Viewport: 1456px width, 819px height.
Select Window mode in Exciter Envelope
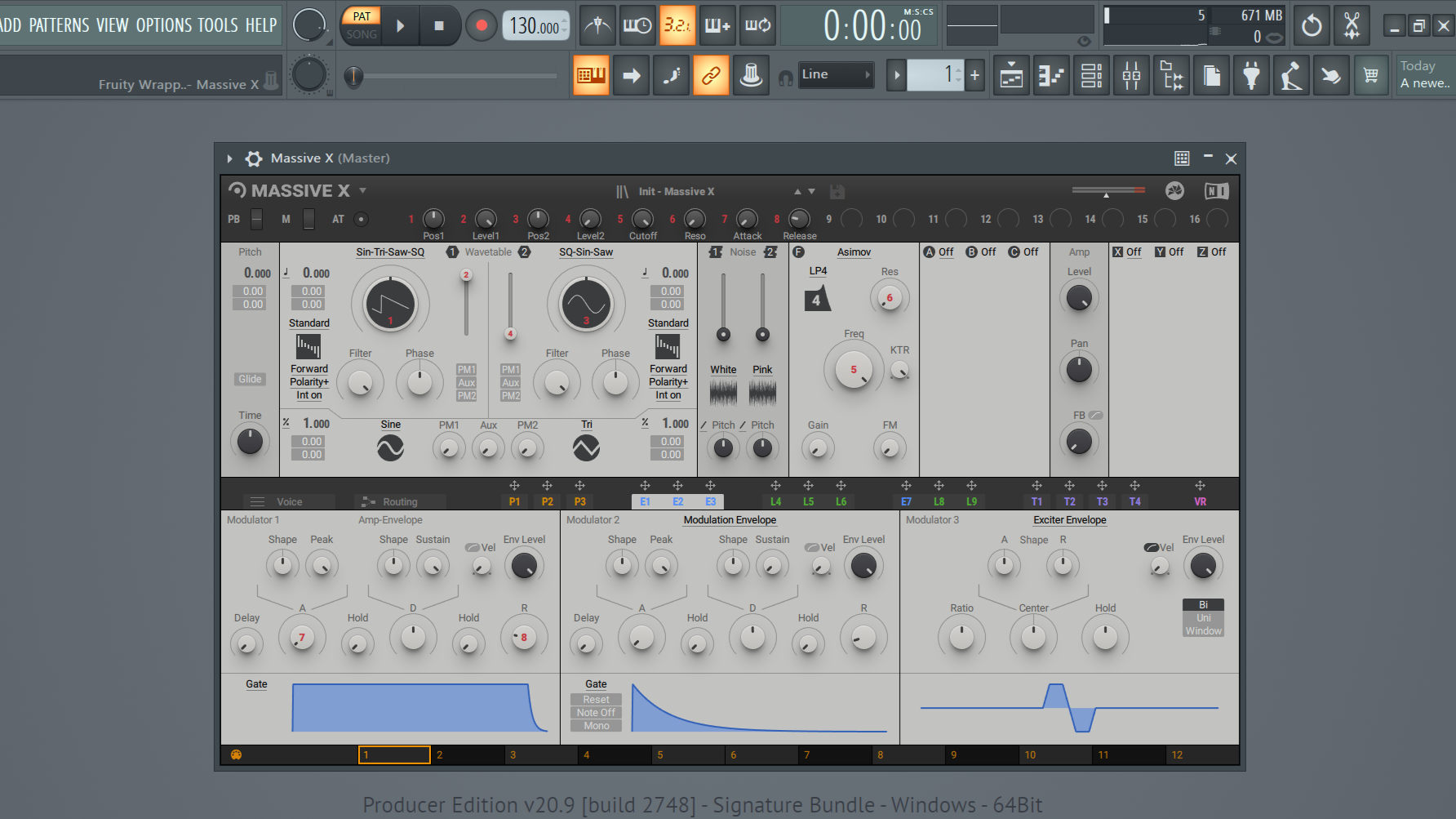[x=1203, y=631]
